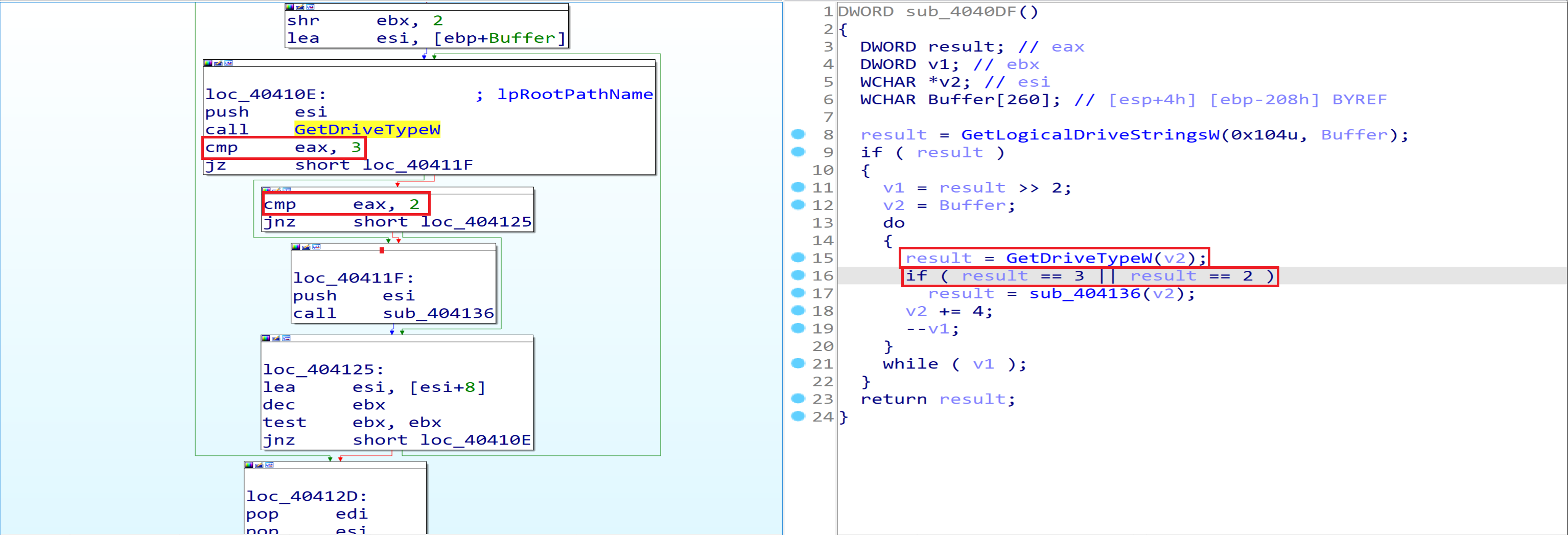Screen dimensions: 1568x535
Task: Click group nodes icon on loc_40410E block
Action: click(228, 63)
